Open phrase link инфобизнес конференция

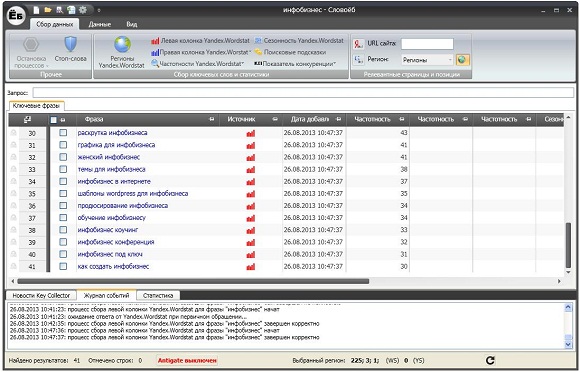click(116, 242)
